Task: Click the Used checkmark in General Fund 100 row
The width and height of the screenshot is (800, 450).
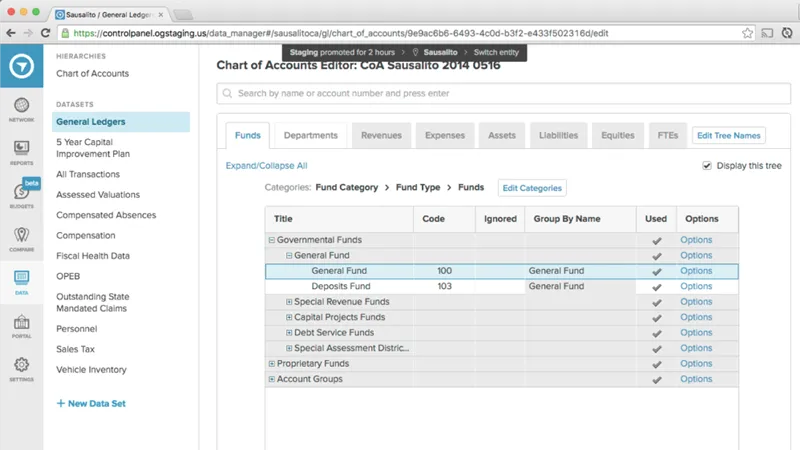Action: point(657,271)
